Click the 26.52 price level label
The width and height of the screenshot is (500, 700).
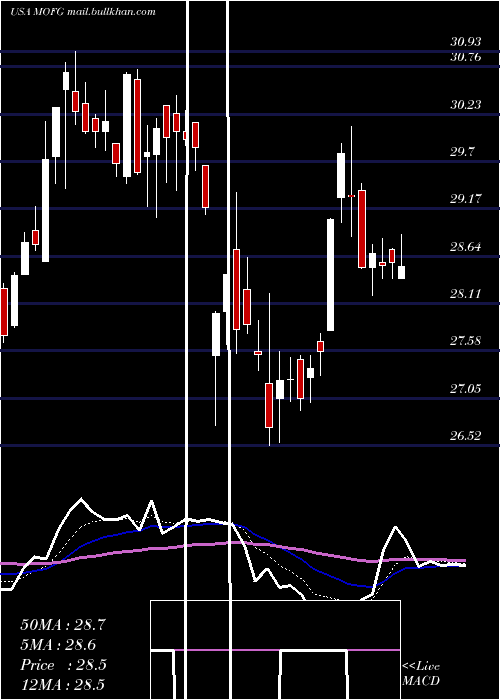(466, 436)
